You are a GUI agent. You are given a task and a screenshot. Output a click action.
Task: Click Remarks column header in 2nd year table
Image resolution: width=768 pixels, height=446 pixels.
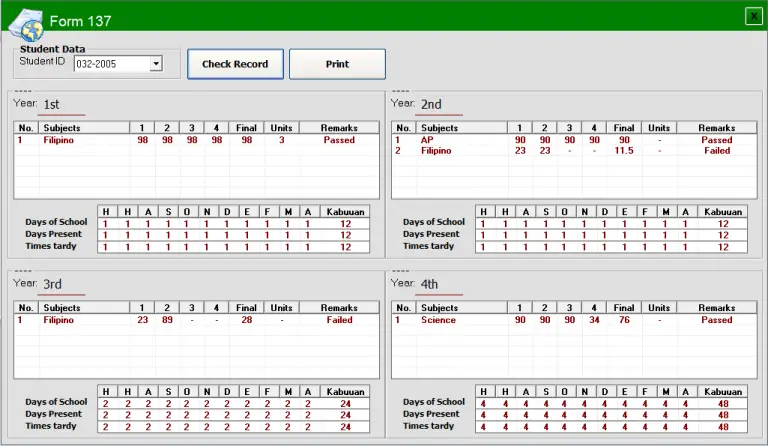click(x=716, y=128)
